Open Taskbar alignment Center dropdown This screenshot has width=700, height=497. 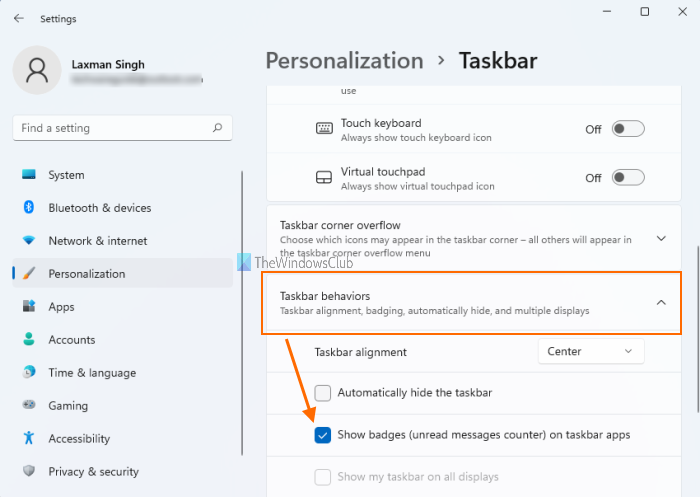tap(591, 351)
